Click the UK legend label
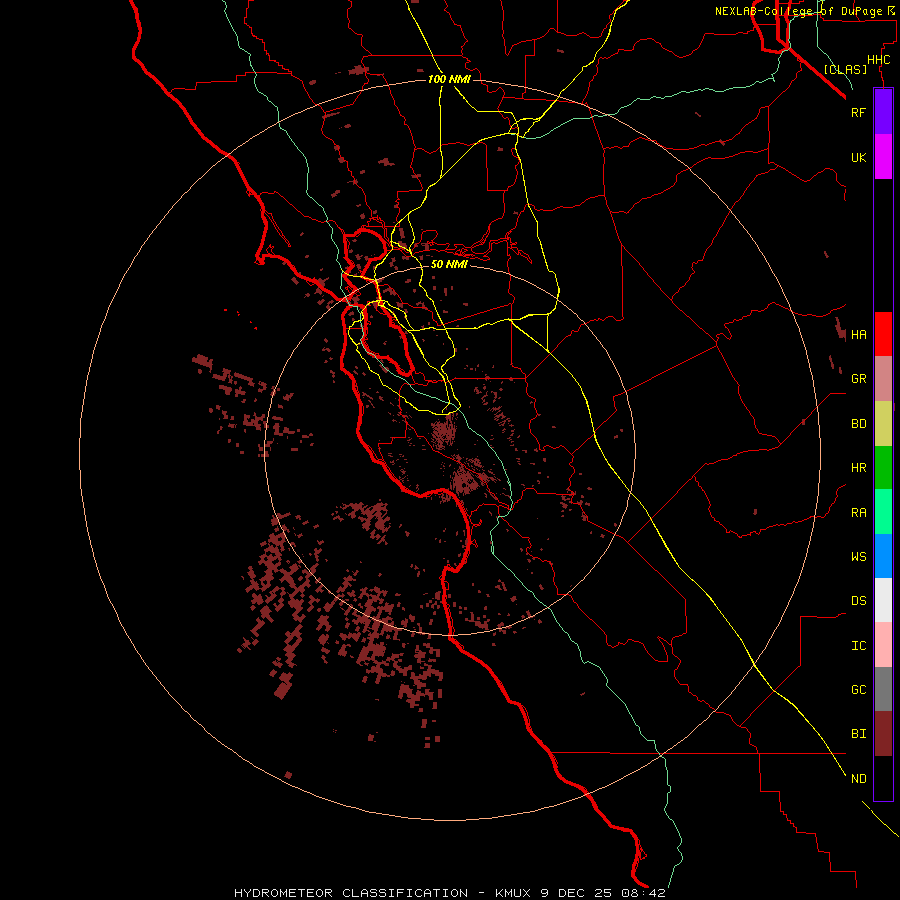Screen dimensions: 900x900 pyautogui.click(x=858, y=157)
